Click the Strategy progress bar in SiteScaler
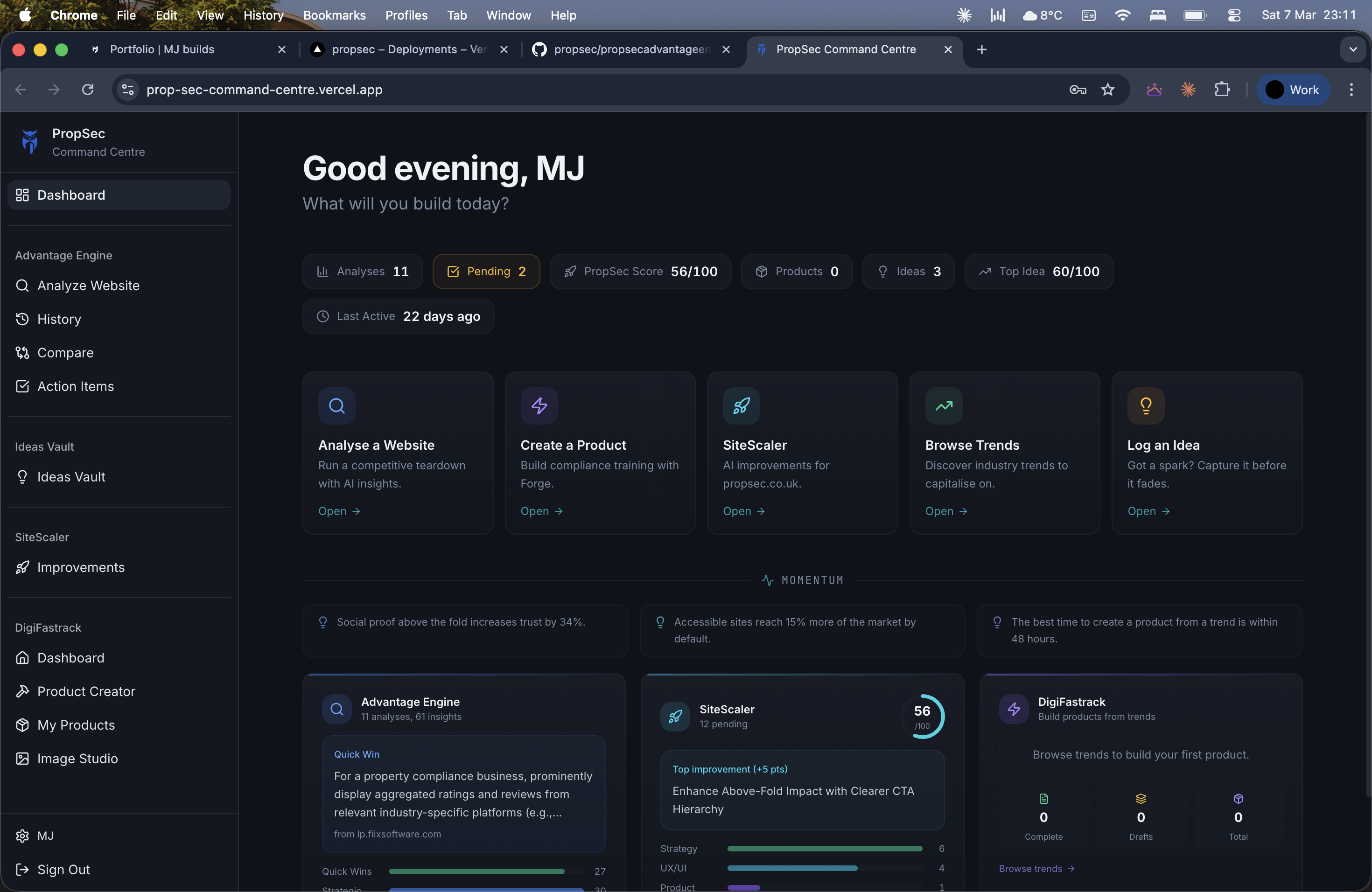 824,848
